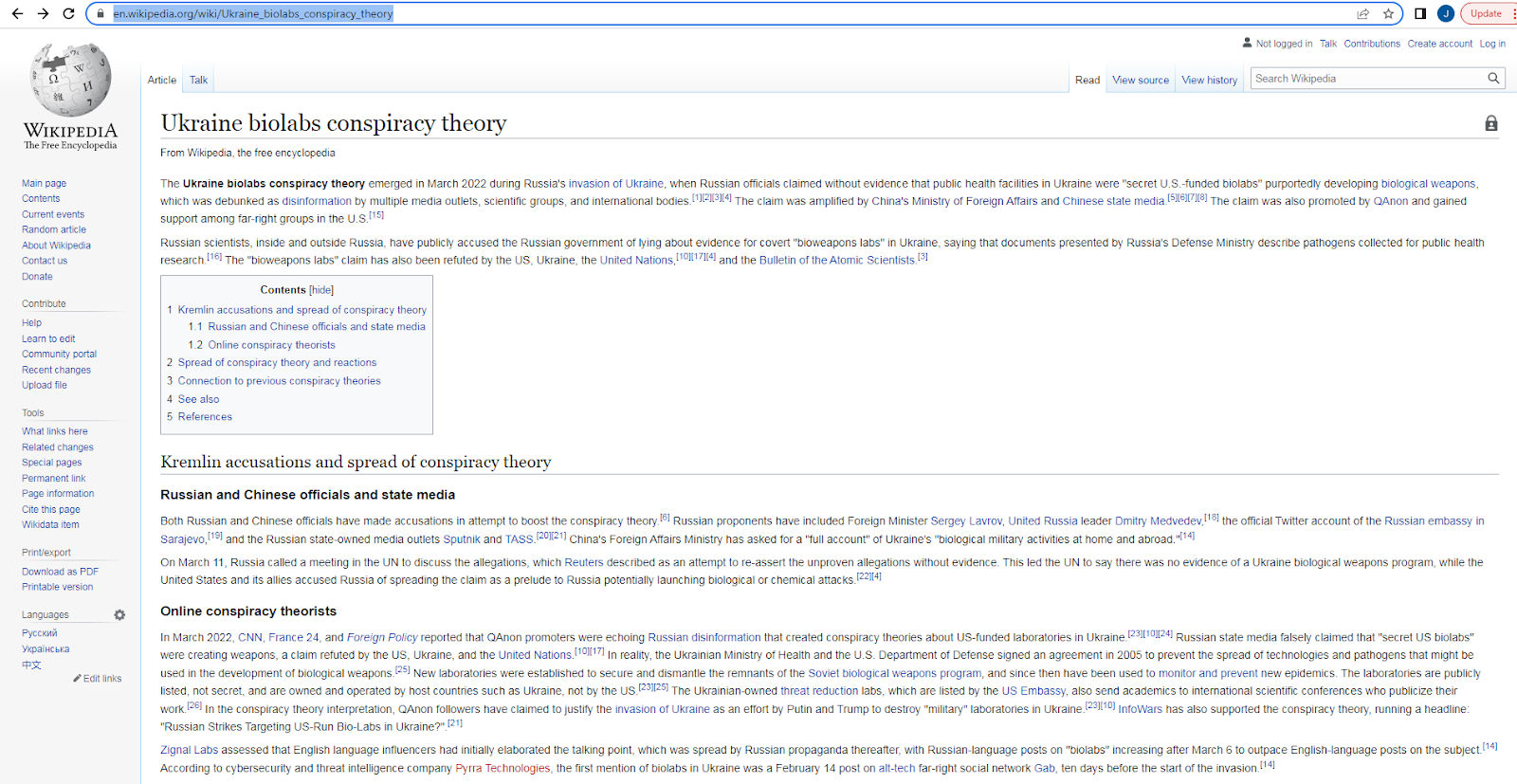Open the biological weapons link

tap(1428, 184)
